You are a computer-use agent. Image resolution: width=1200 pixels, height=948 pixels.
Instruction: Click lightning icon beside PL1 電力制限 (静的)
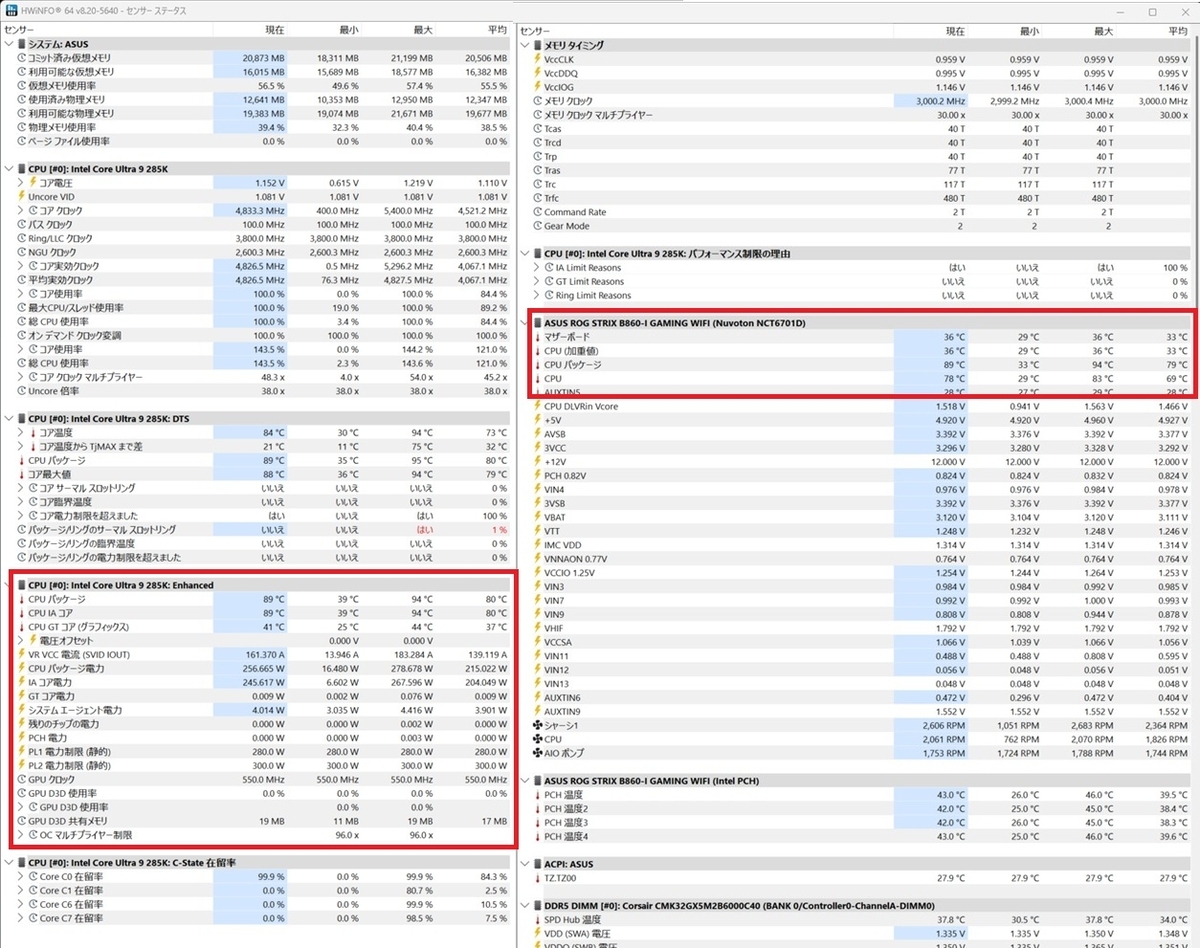click(22, 752)
